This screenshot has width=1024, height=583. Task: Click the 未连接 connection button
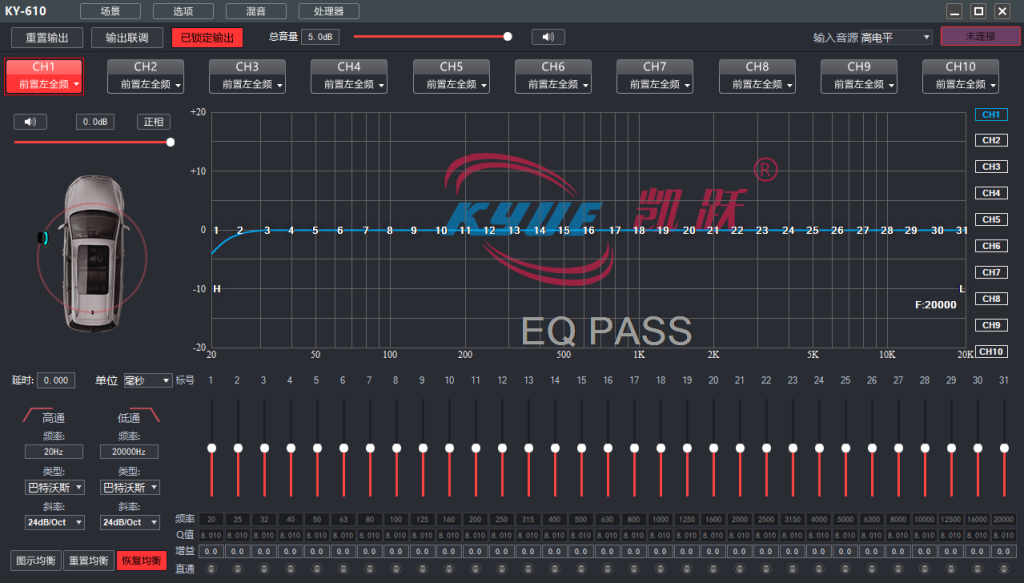980,37
